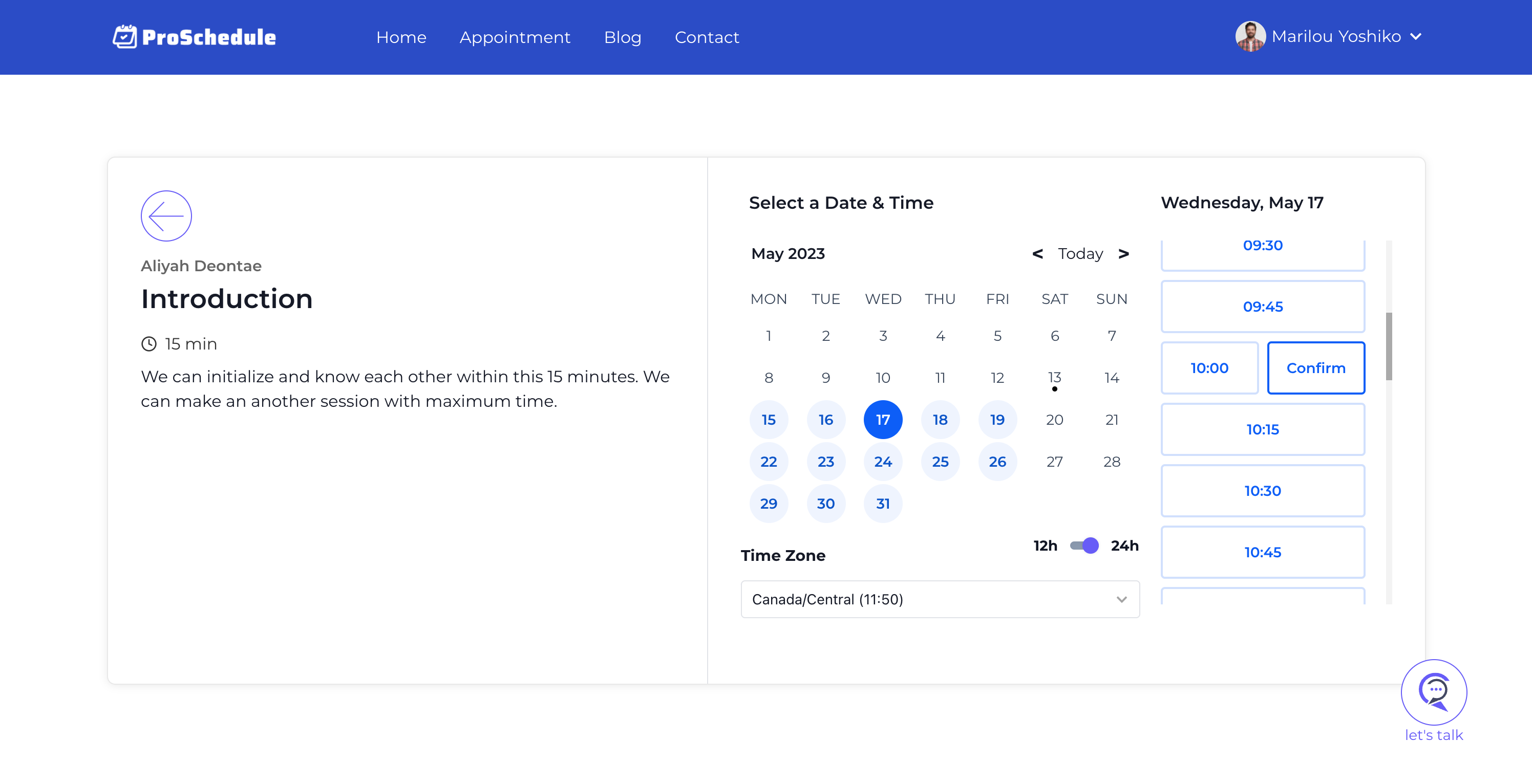Click the clock icon beside 15 min
This screenshot has height=784, width=1532.
(148, 343)
